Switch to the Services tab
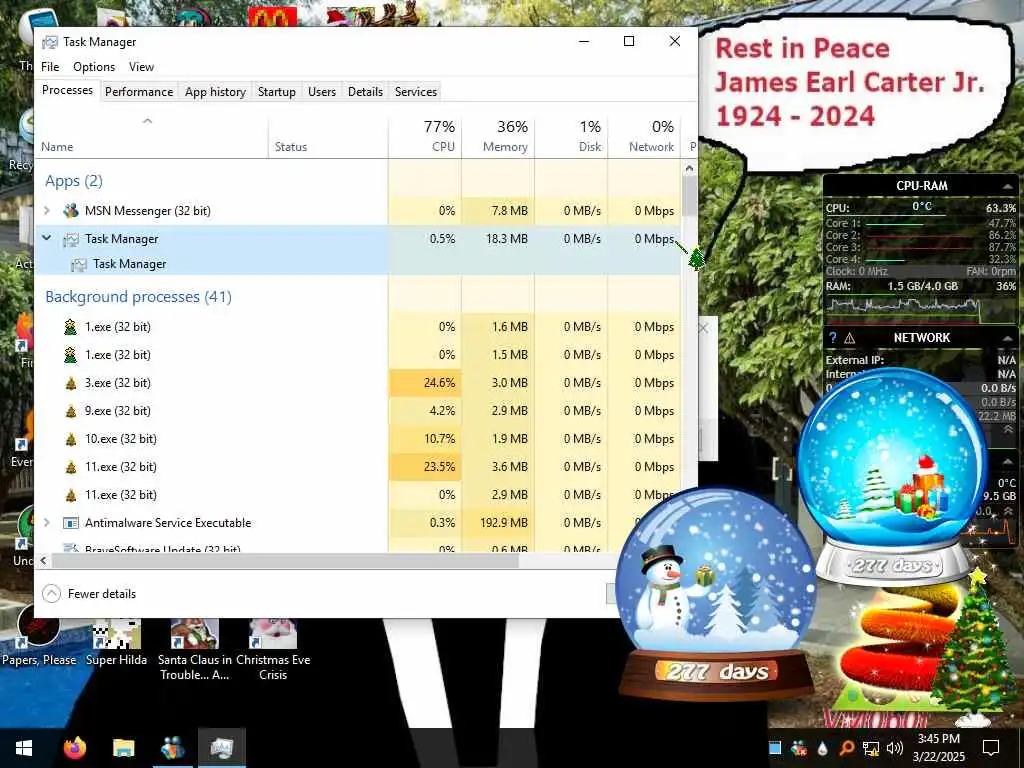The height and width of the screenshot is (768, 1024). pos(415,92)
